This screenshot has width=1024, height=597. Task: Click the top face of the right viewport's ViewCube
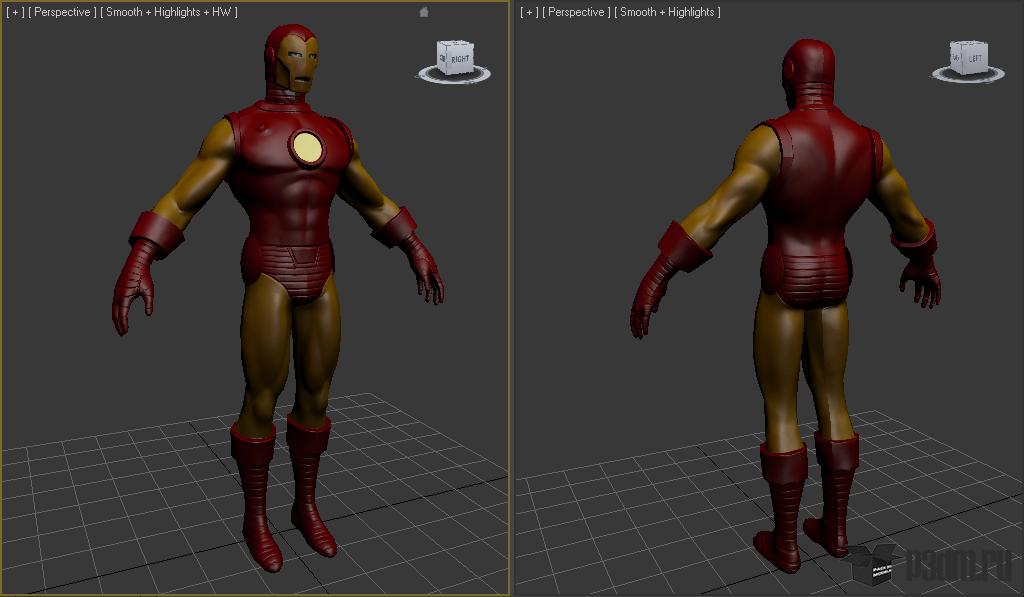tap(969, 43)
